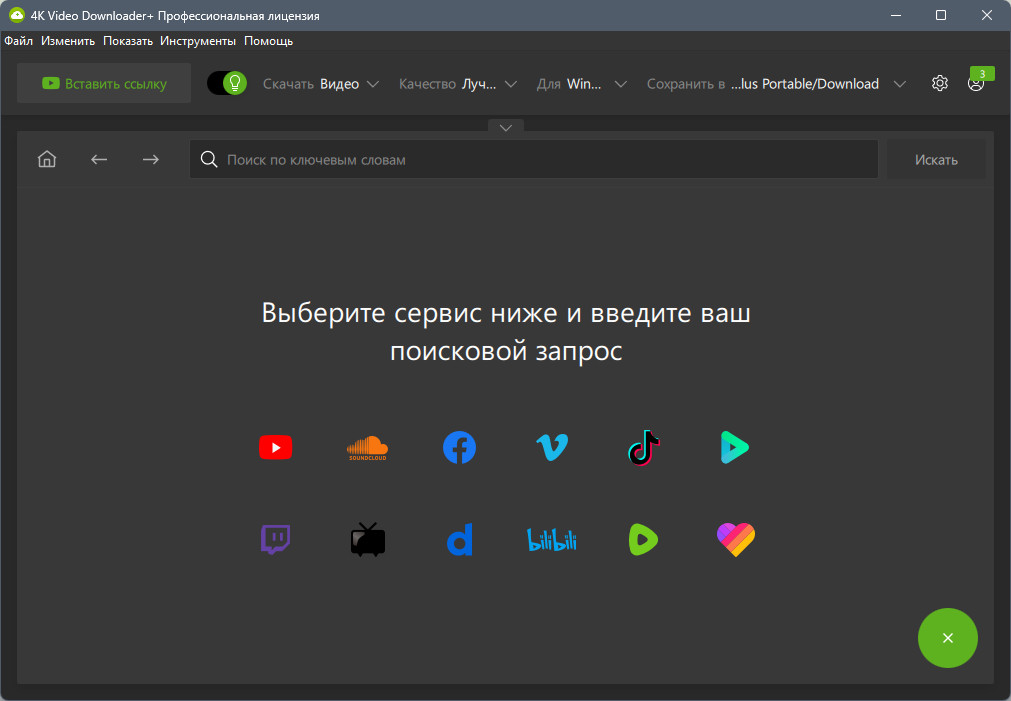Toggle the Smart Mode lightbulb switch

227,83
